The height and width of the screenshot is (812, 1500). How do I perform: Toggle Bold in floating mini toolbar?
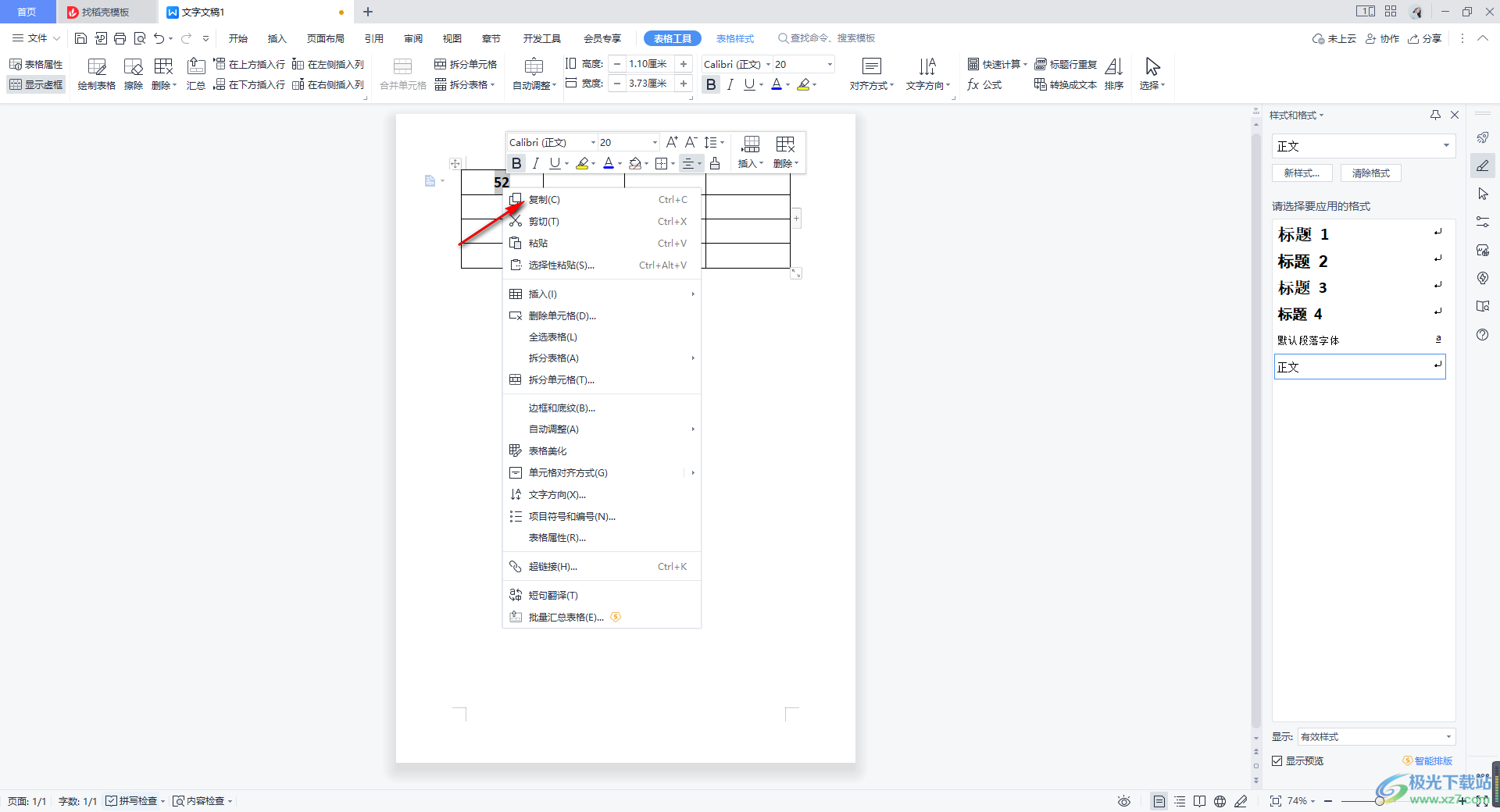pos(516,163)
